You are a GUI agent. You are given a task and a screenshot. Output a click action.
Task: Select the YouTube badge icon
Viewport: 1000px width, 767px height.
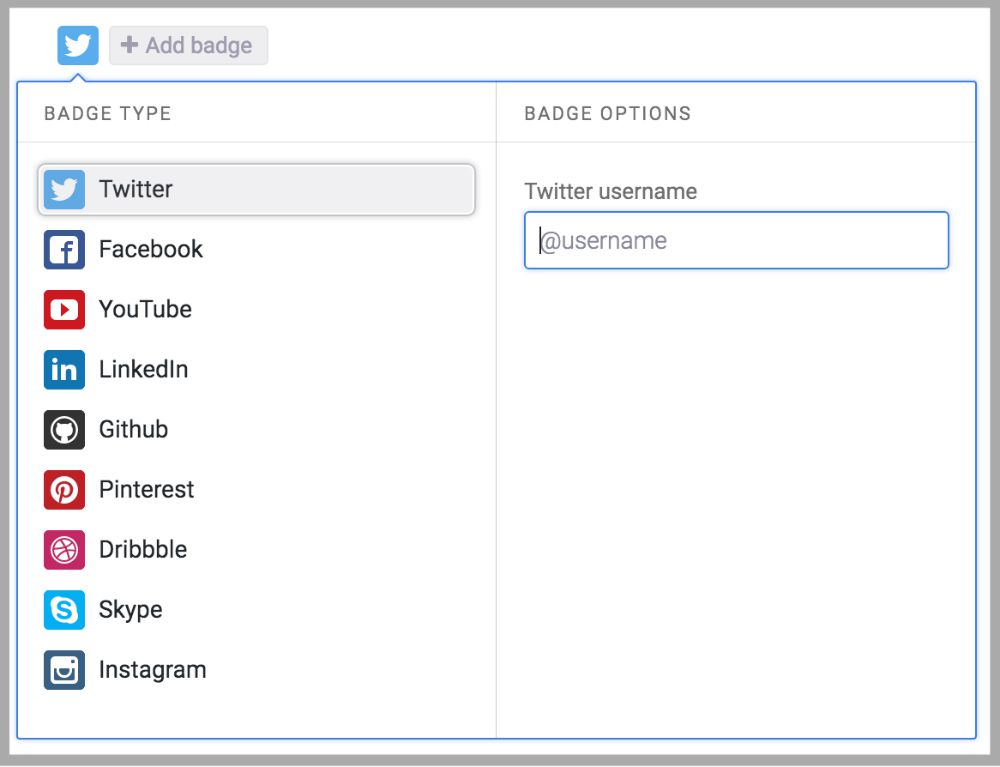(64, 309)
